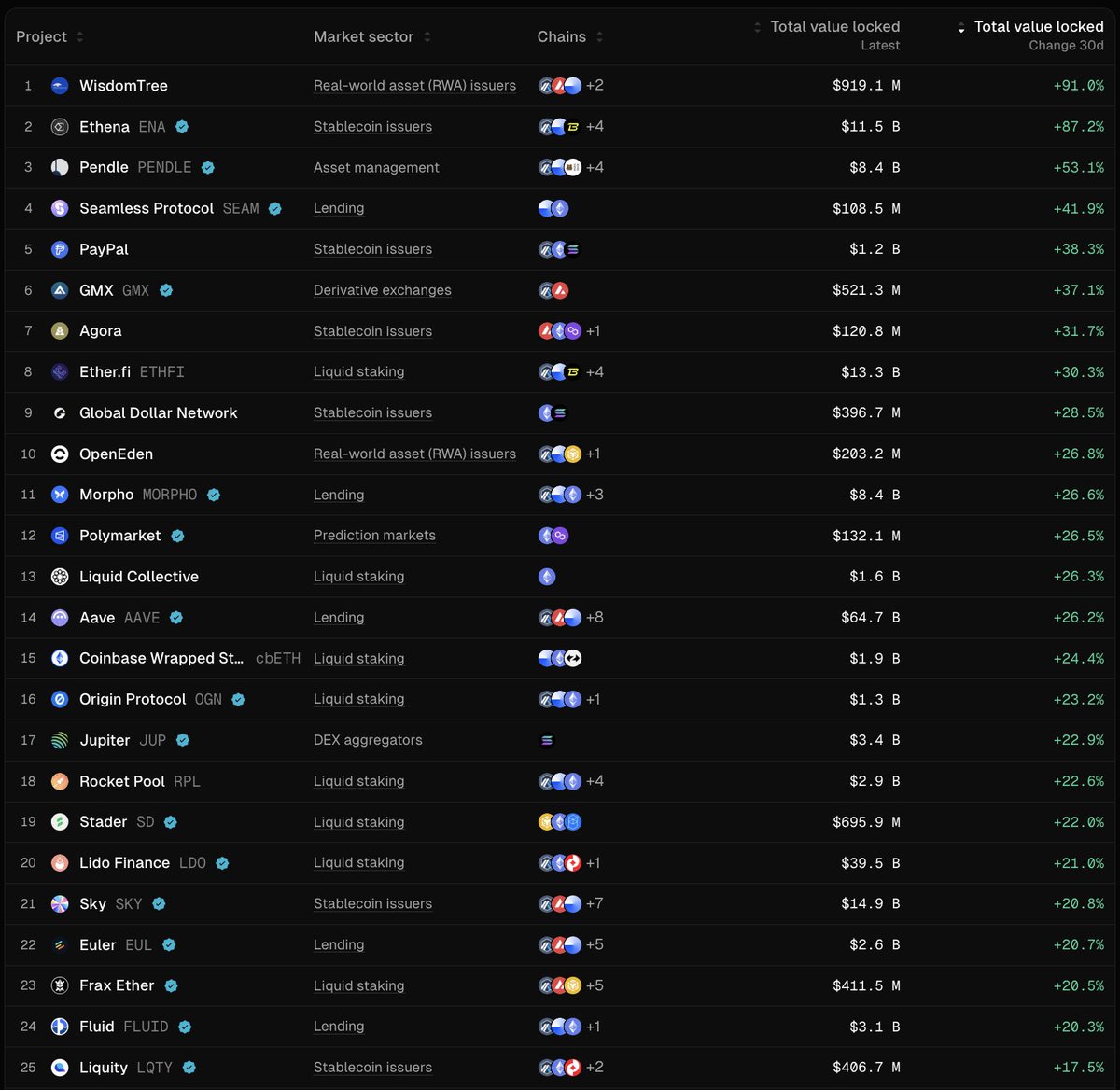Open the Liquid staking link in Rocket Pool row
1120x1090 pixels.
click(359, 781)
